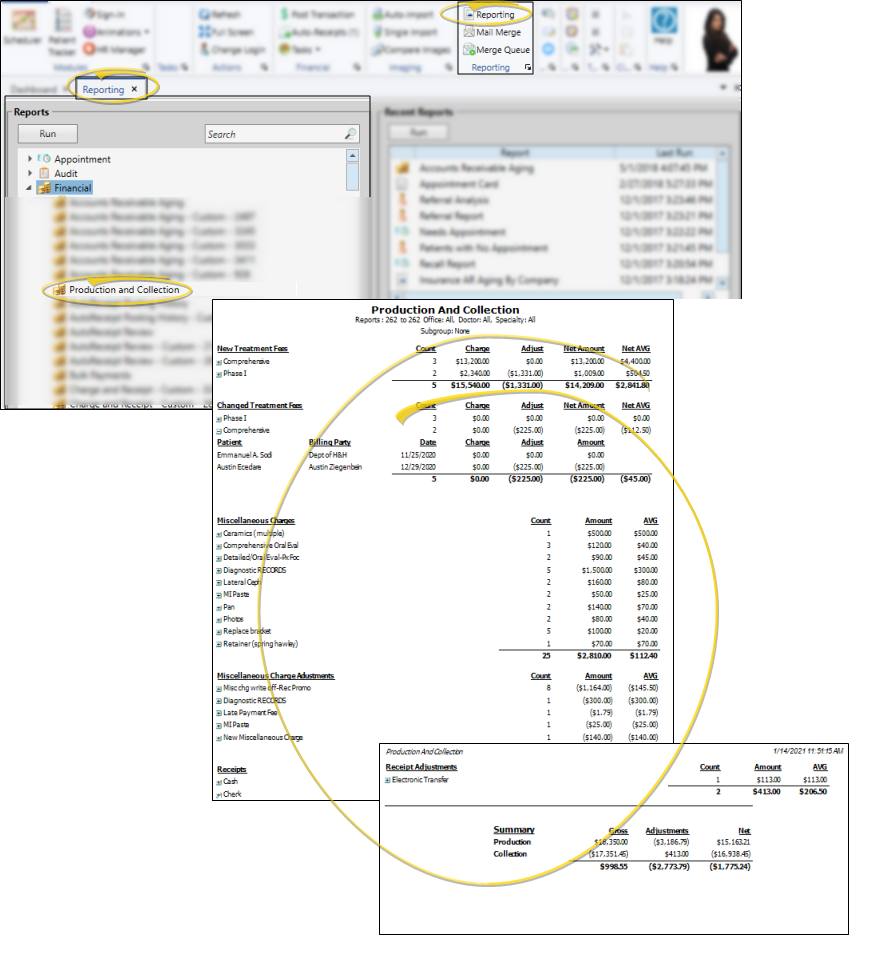The height and width of the screenshot is (955, 869).
Task: Close the Reporting tab
Action: click(x=134, y=89)
